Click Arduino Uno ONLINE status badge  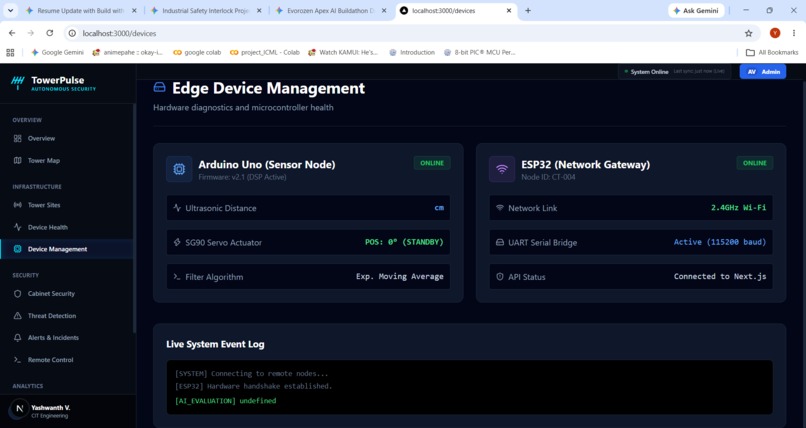[432, 163]
